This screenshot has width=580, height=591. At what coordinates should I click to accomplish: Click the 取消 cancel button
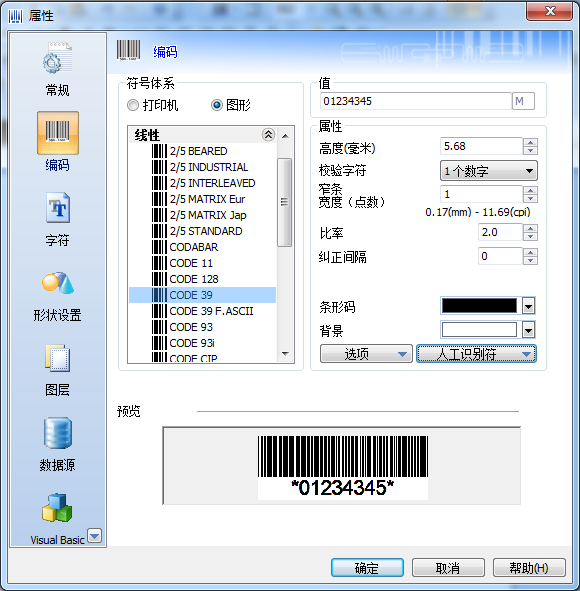pos(448,568)
